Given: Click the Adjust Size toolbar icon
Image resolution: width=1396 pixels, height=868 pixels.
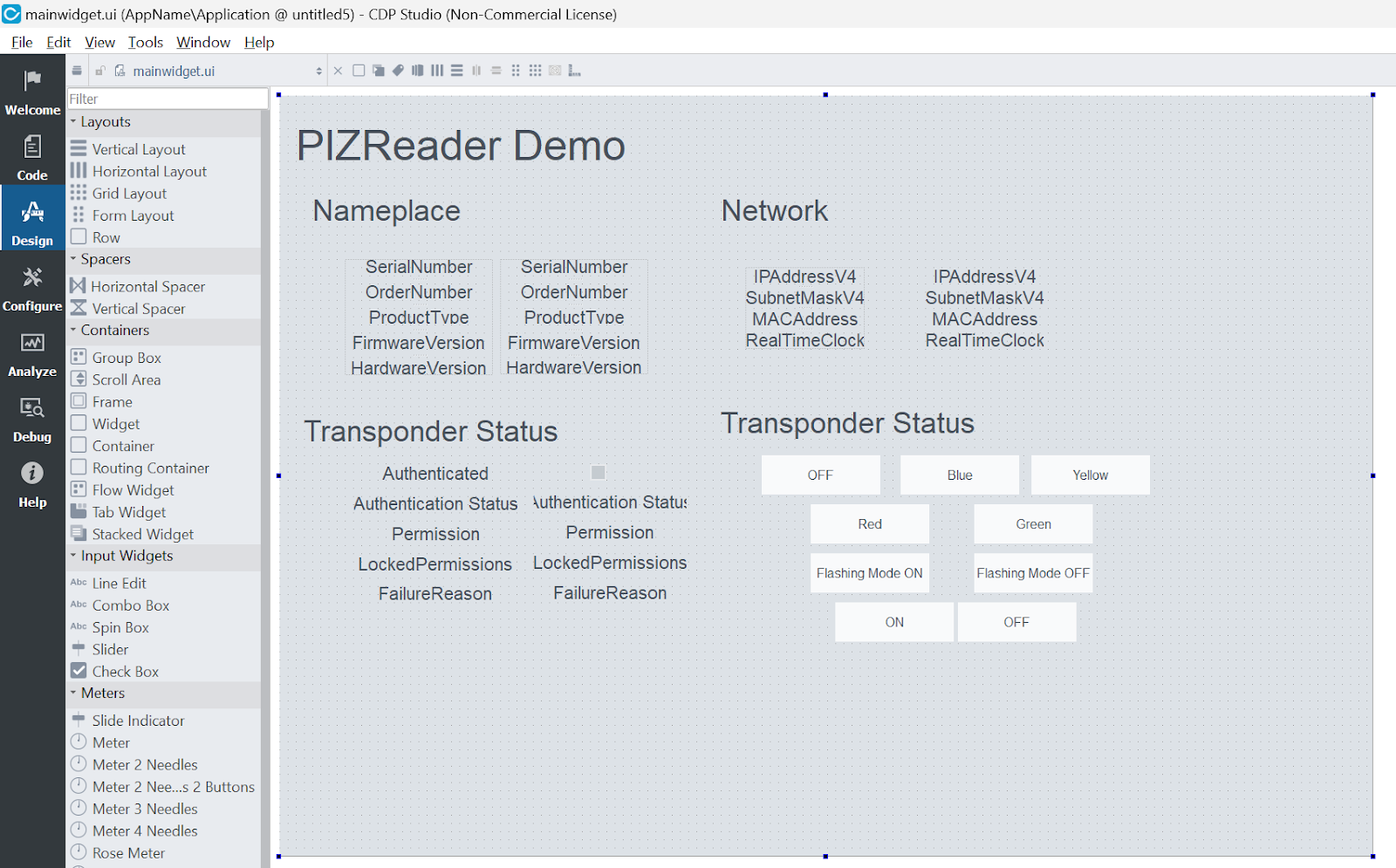Looking at the screenshot, I should pos(574,71).
